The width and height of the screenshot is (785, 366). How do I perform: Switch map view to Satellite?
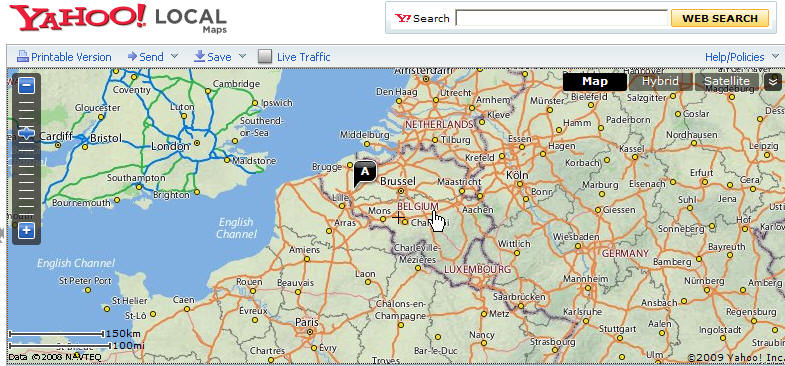(x=727, y=82)
